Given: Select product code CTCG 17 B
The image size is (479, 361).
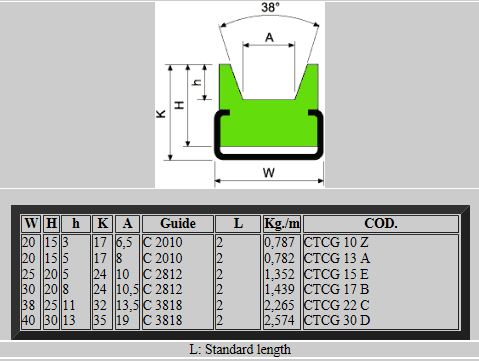Looking at the screenshot, I should point(336,289).
